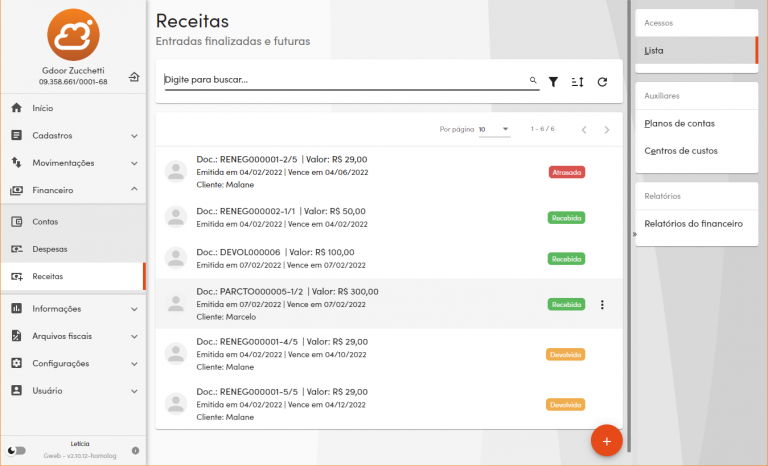Collapse right panel with the double arrow handle
The width and height of the screenshot is (768, 466).
point(635,234)
